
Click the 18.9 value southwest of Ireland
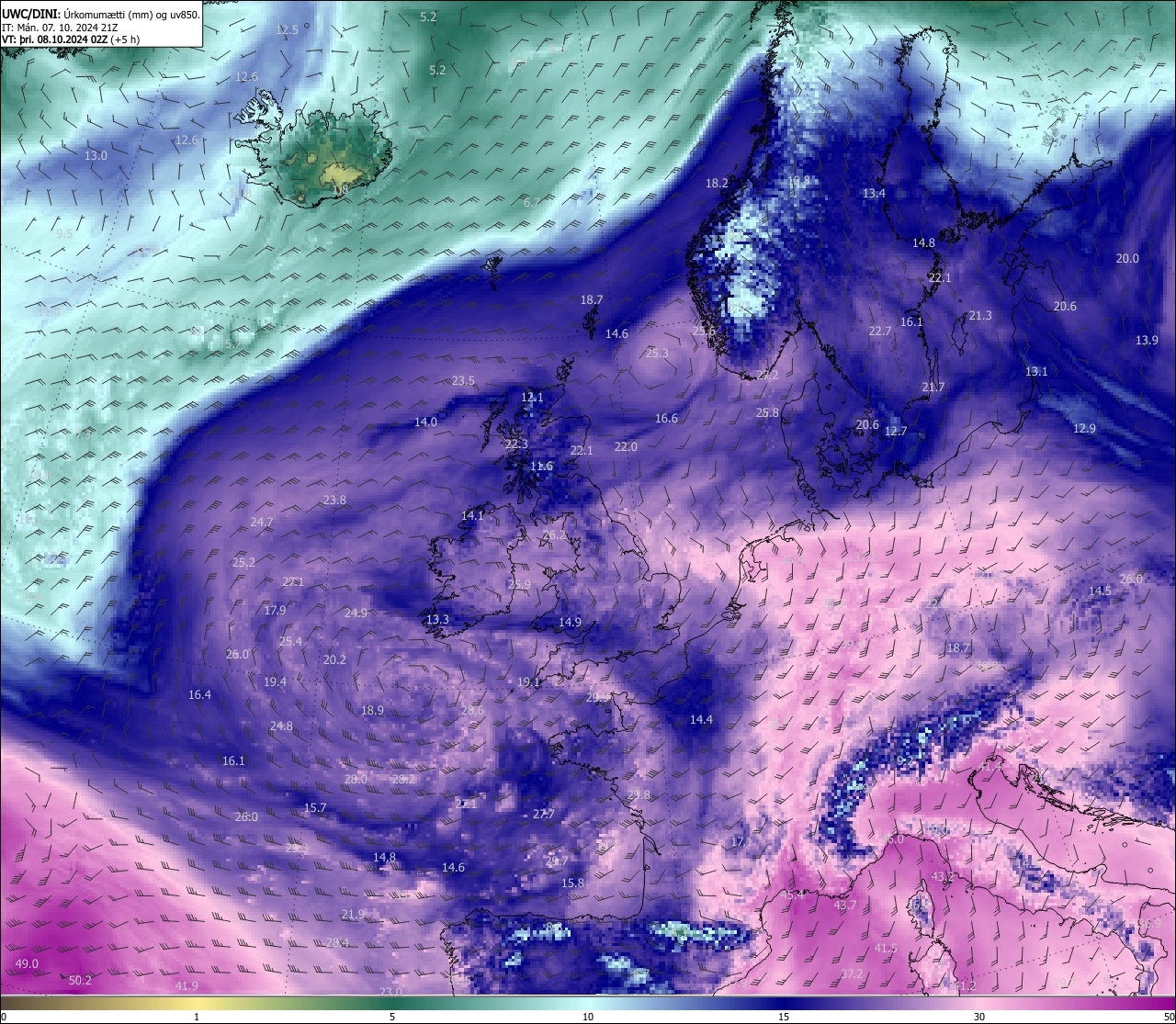[x=372, y=710]
